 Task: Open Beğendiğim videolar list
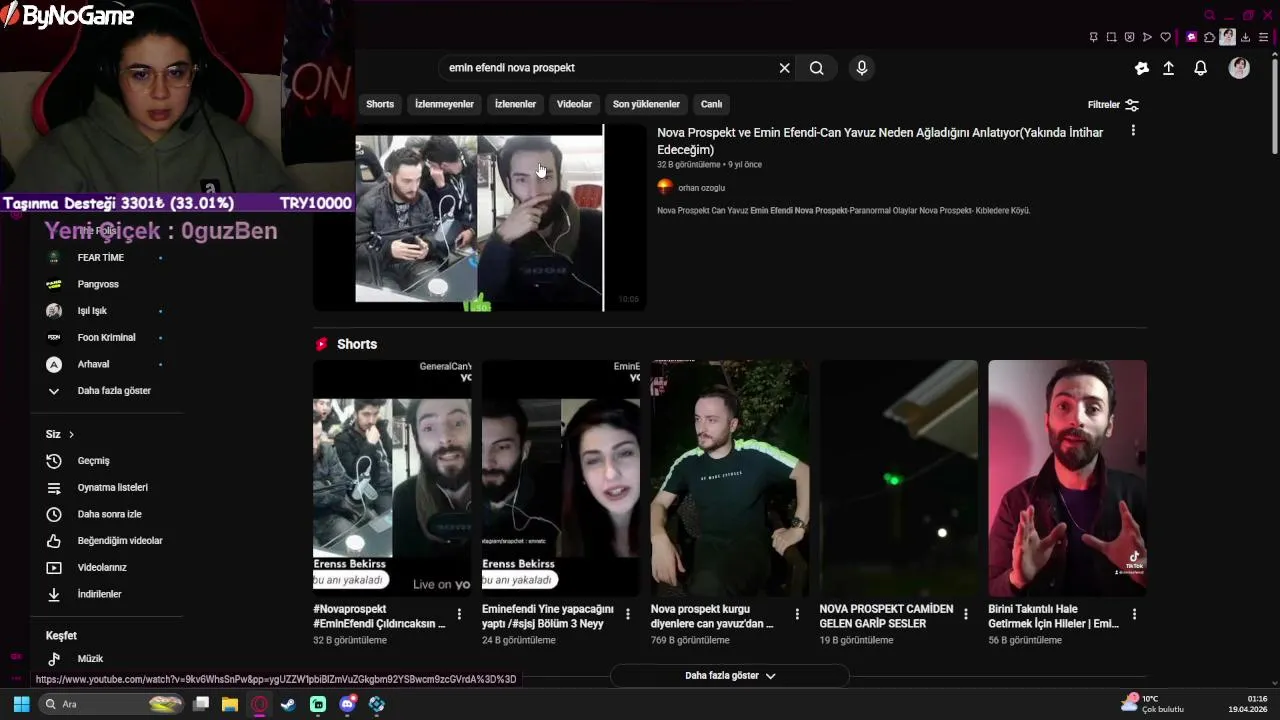[106, 541]
